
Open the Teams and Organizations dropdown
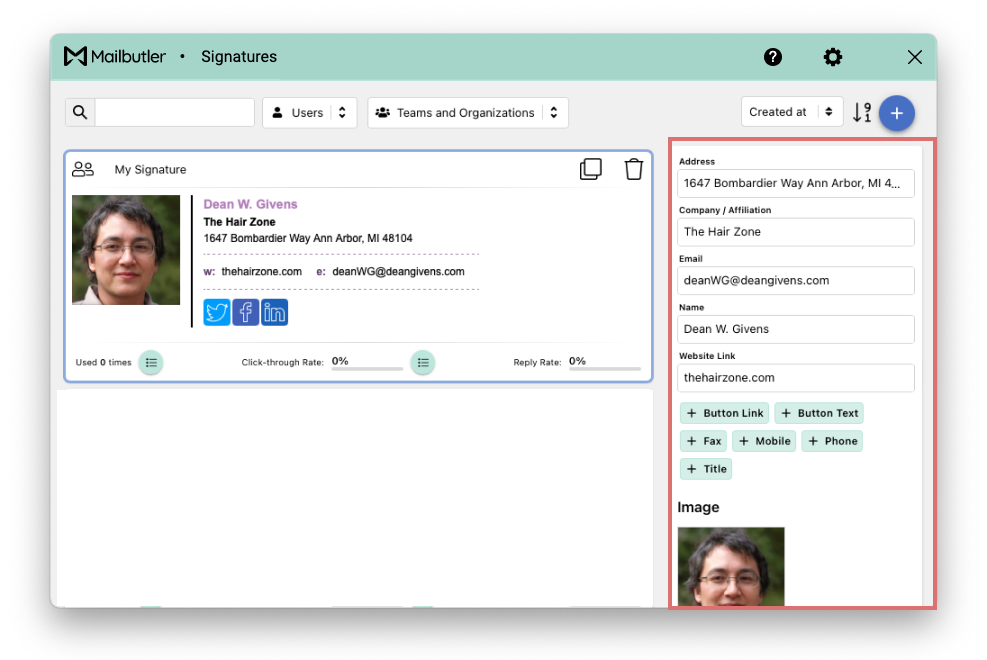(467, 112)
